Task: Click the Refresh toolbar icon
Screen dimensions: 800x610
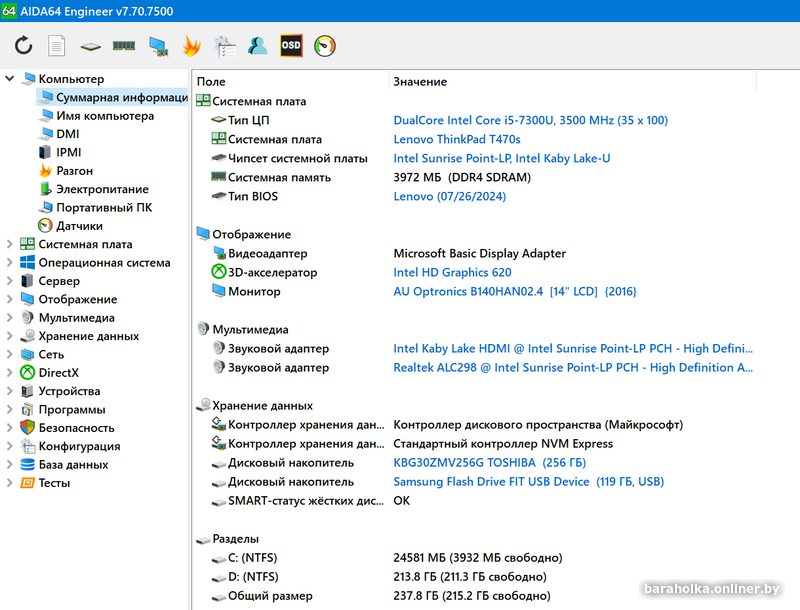Action: [23, 46]
